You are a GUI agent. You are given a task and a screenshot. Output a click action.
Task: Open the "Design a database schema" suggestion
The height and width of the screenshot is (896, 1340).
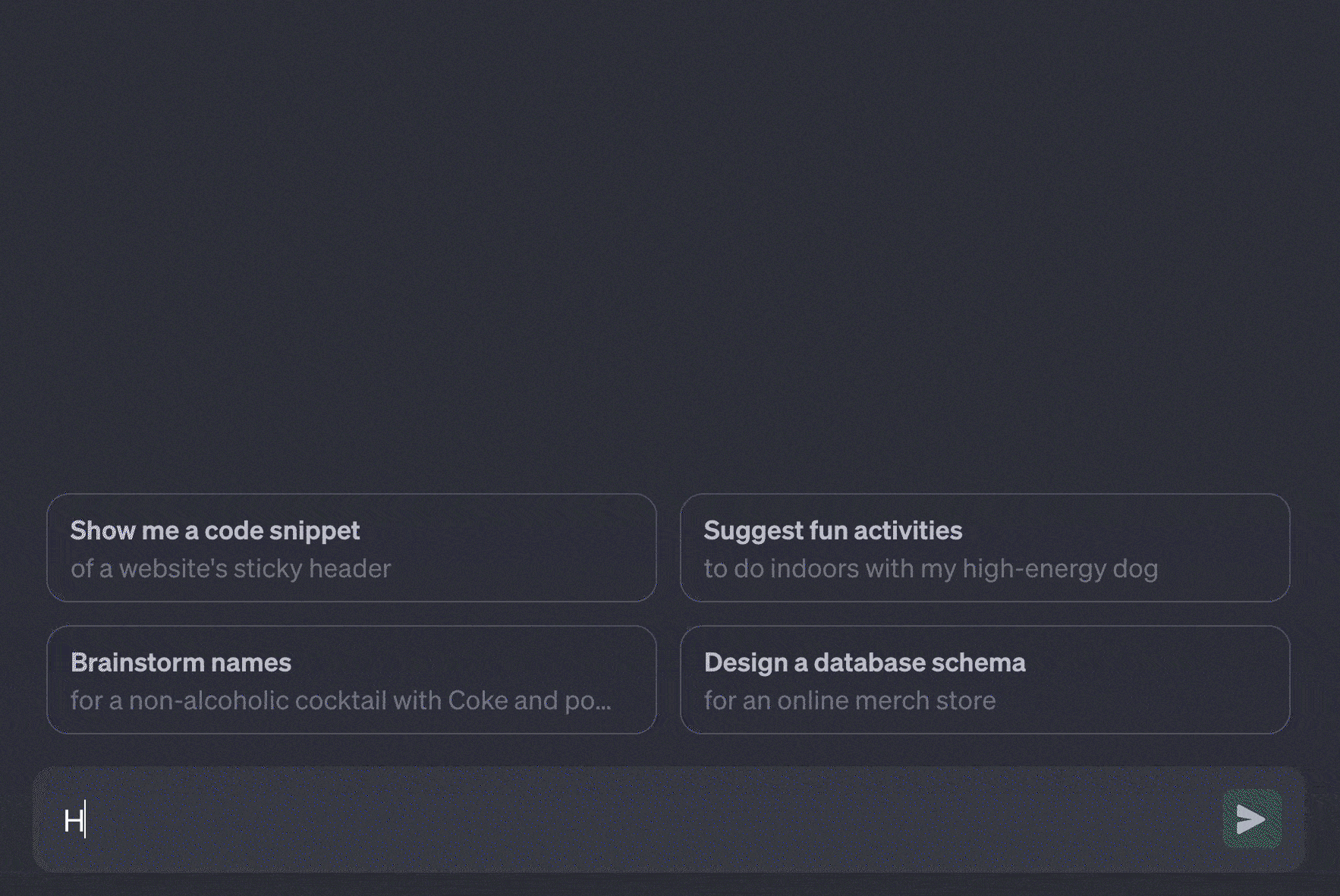[x=984, y=680]
